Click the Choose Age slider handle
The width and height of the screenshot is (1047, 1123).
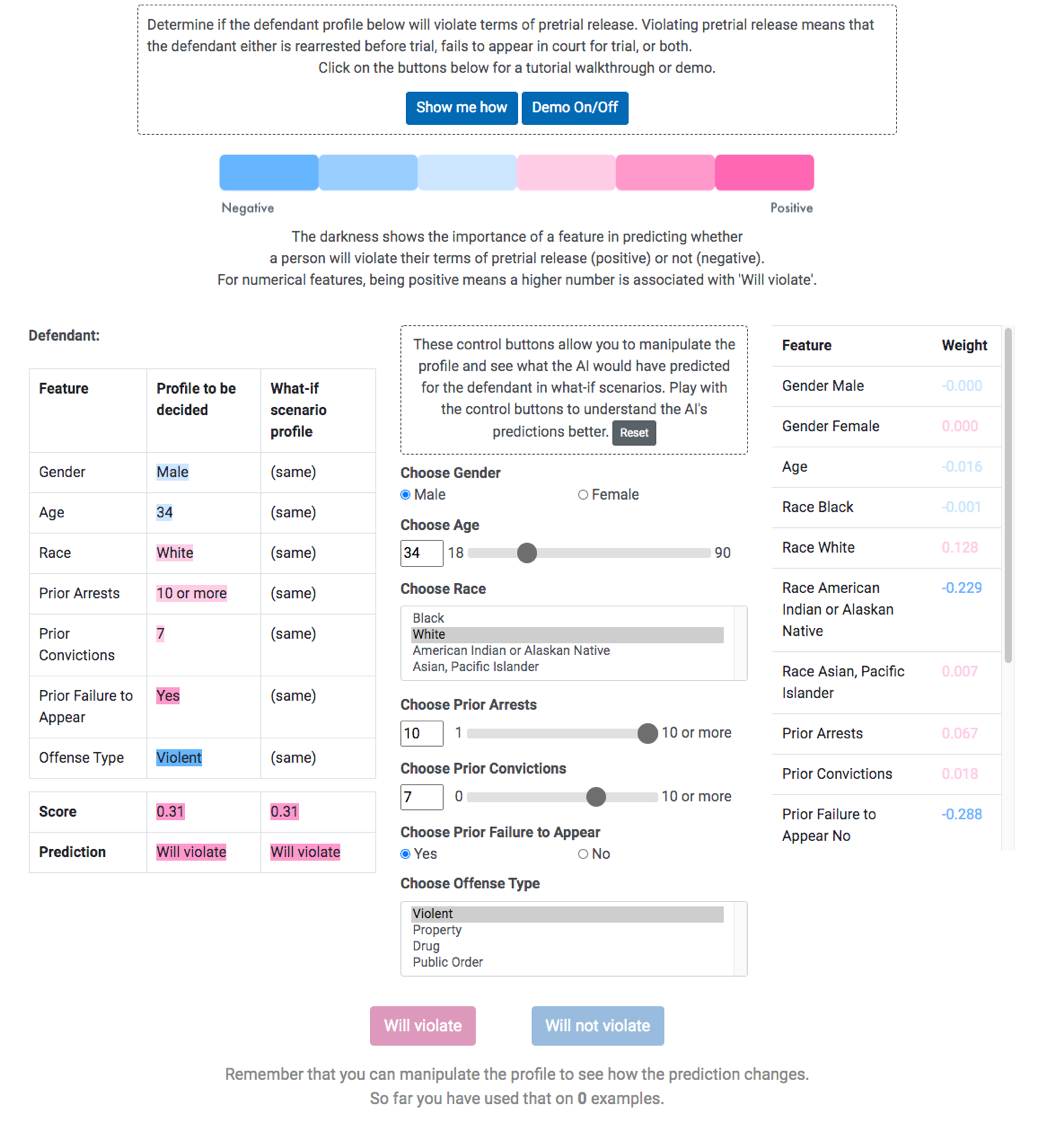pos(527,553)
